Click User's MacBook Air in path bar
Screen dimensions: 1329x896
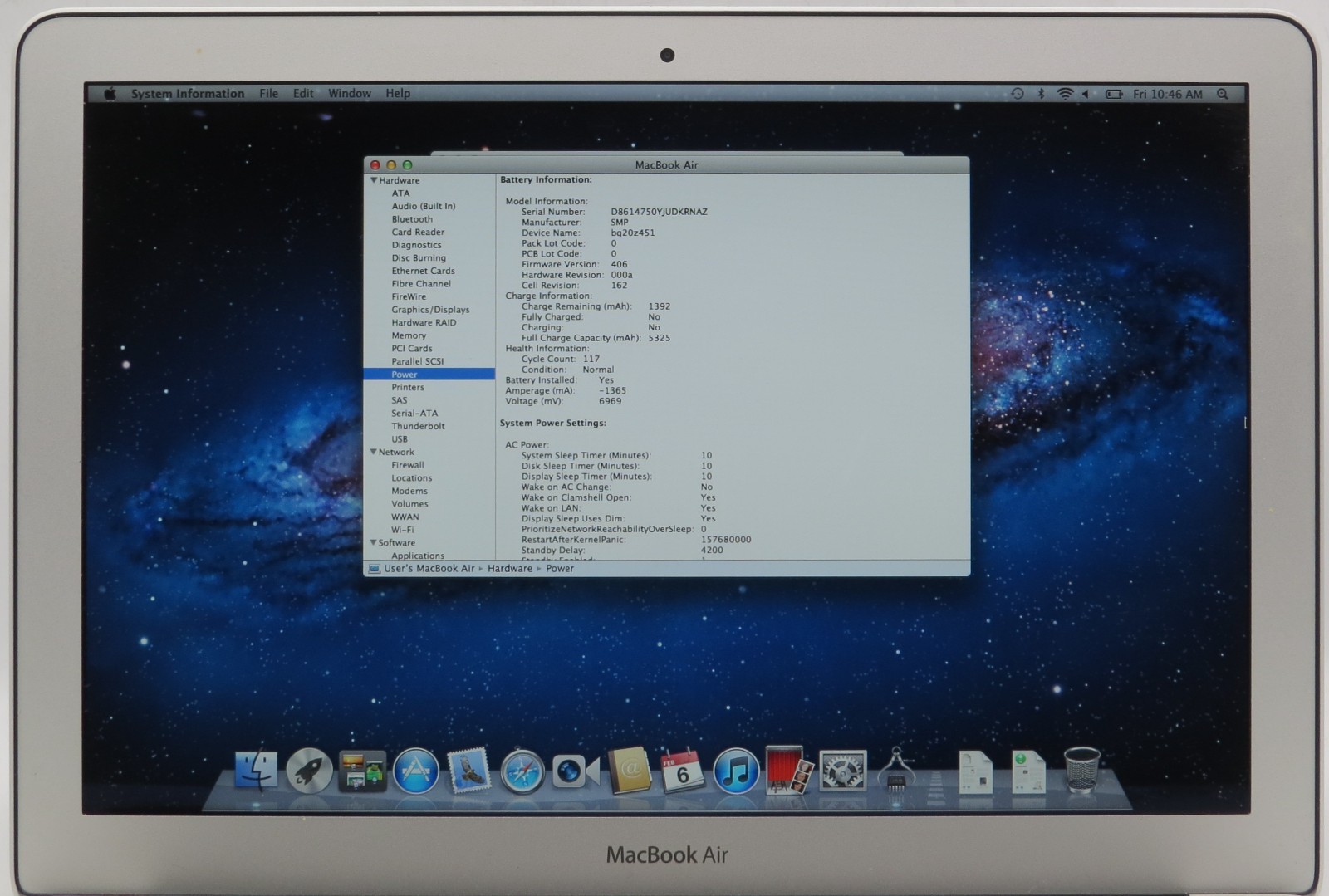pyautogui.click(x=429, y=569)
